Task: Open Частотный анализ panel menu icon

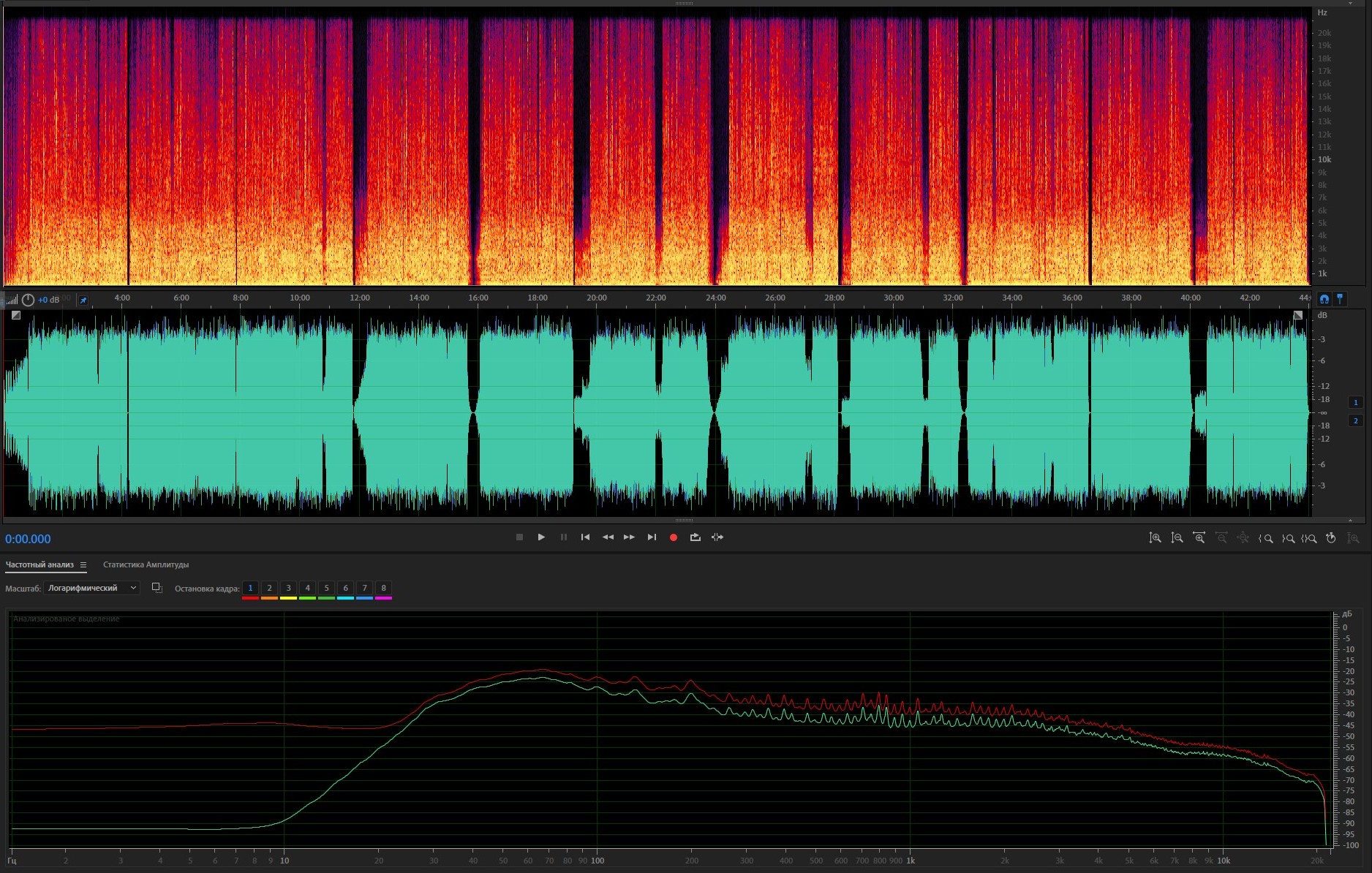Action: click(x=83, y=564)
